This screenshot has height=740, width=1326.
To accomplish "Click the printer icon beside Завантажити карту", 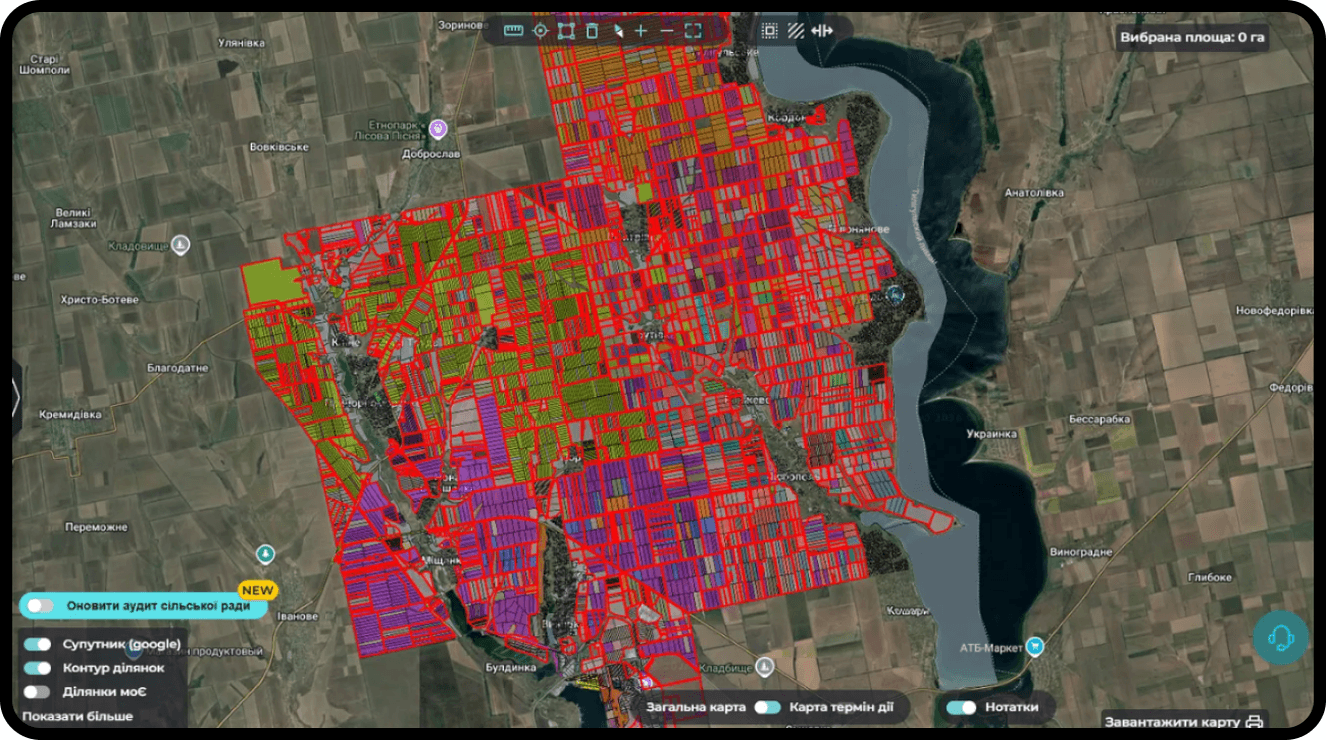I will (1255, 721).
